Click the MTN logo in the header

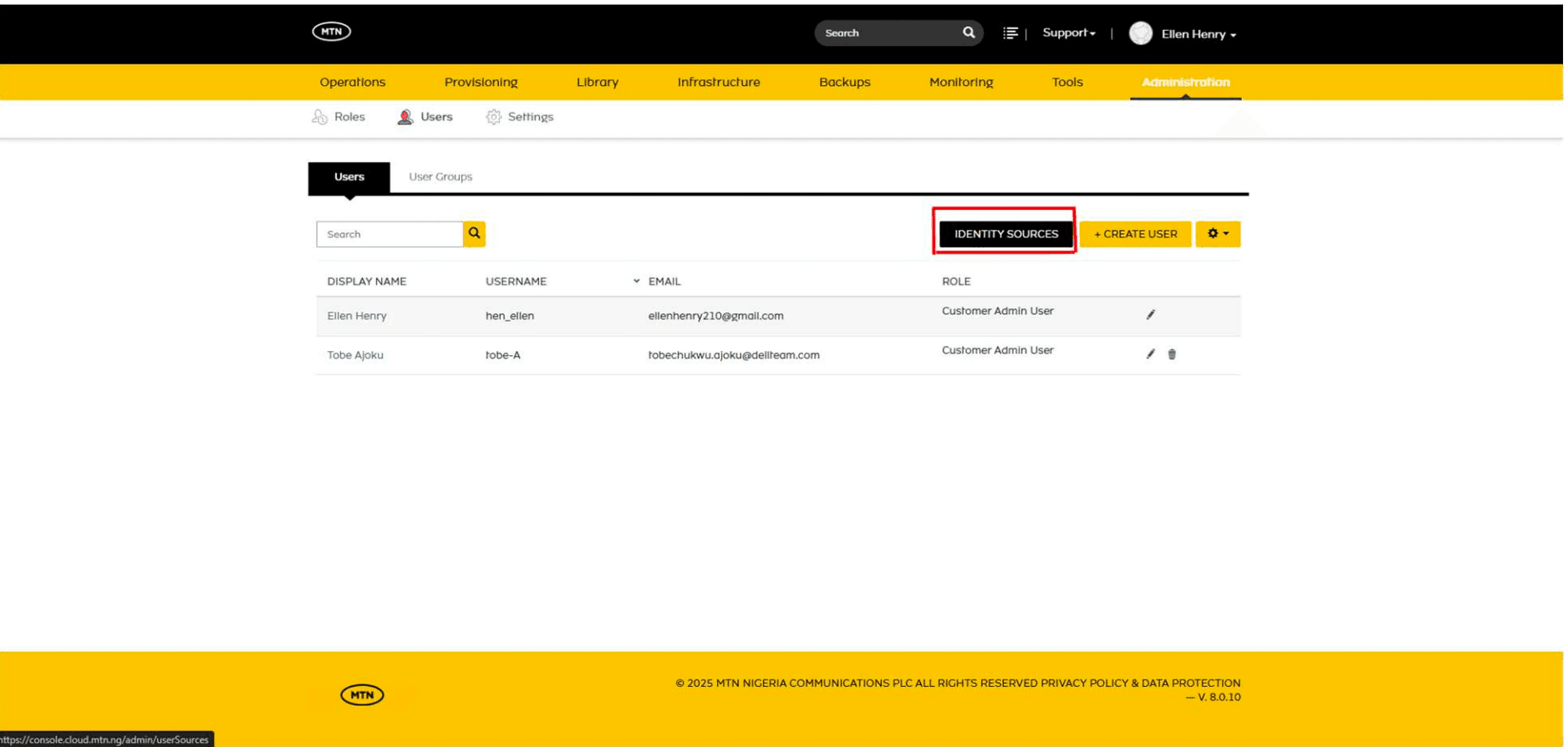coord(332,32)
